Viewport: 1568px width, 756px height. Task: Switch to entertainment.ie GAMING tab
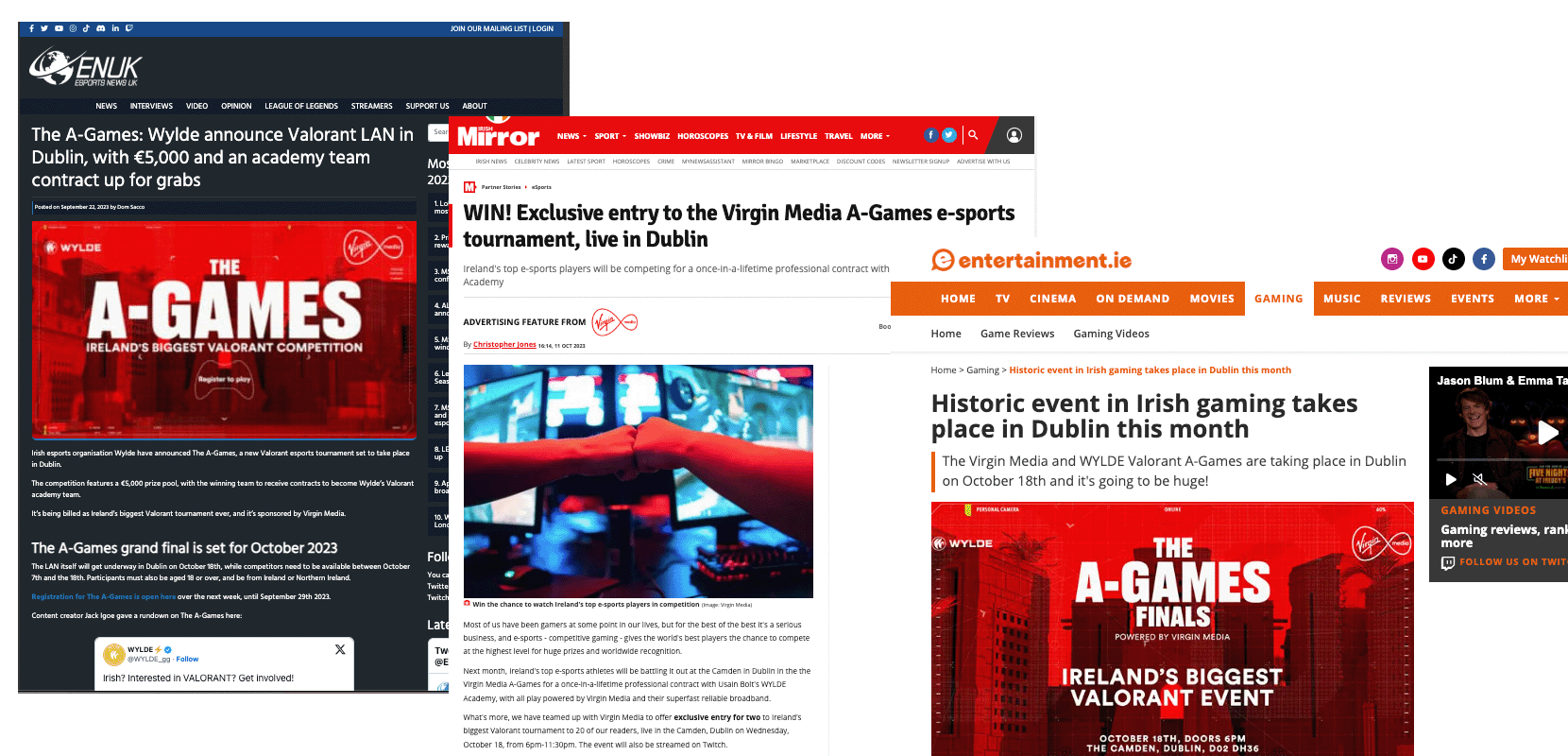1279,299
